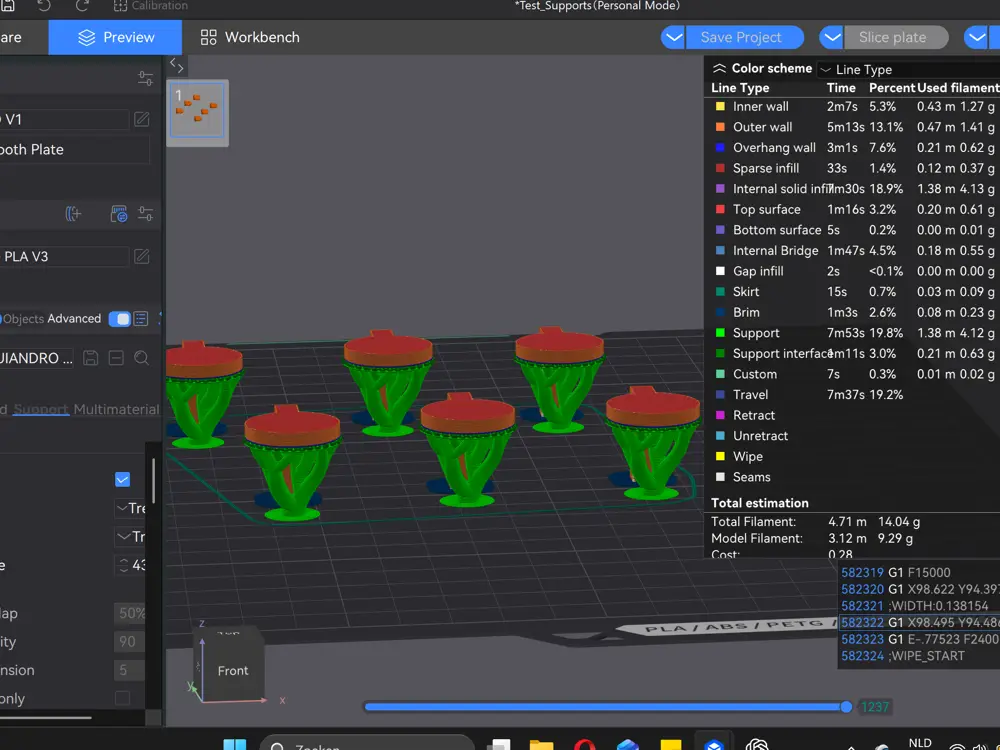This screenshot has height=750, width=1000.
Task: Toggle Internal Bridge visibility row
Action: click(x=852, y=250)
